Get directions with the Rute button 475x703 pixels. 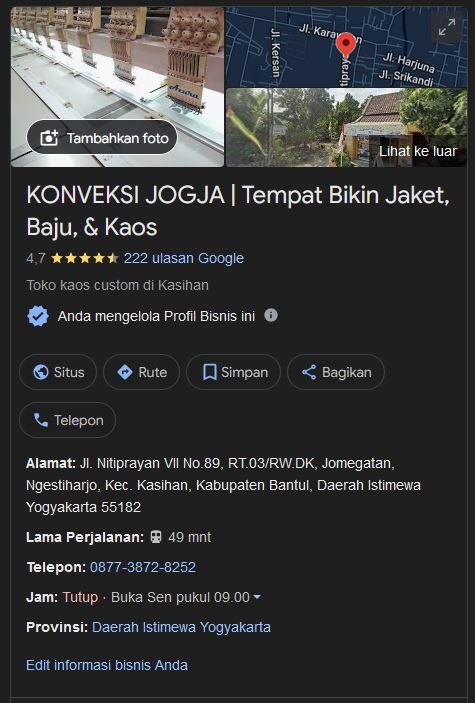[141, 372]
